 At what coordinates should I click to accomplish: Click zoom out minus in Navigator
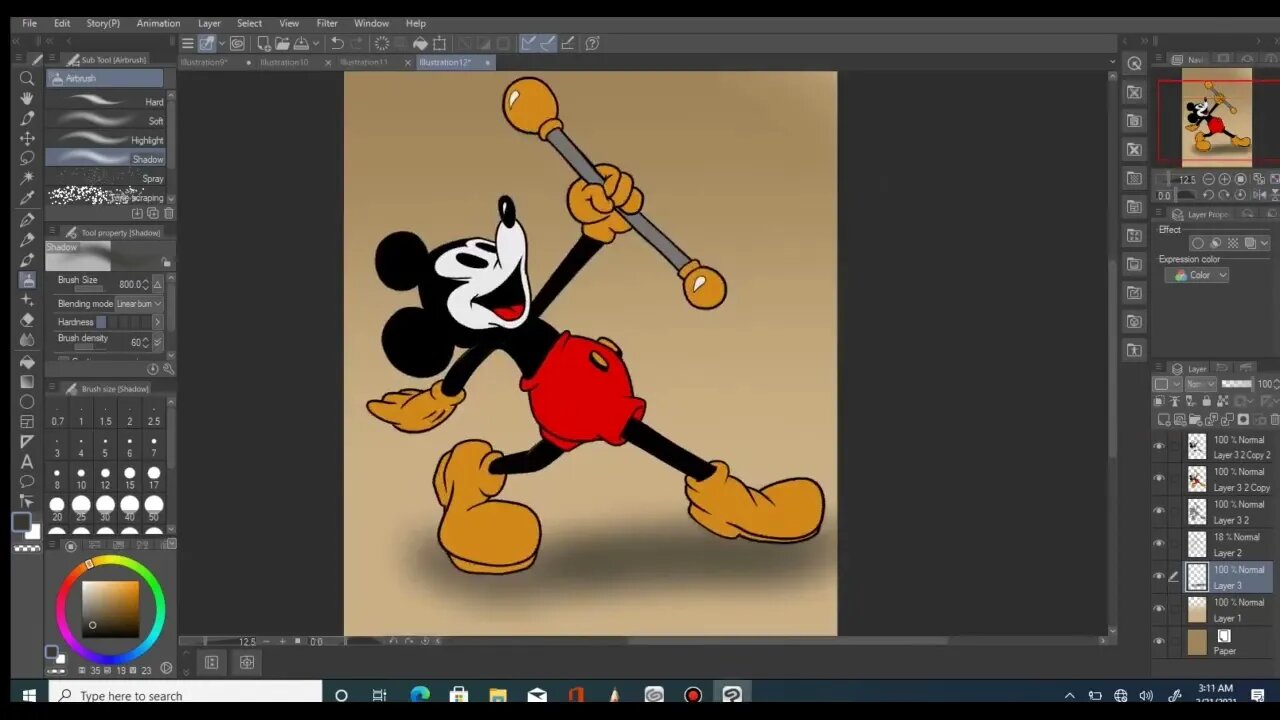click(1209, 179)
